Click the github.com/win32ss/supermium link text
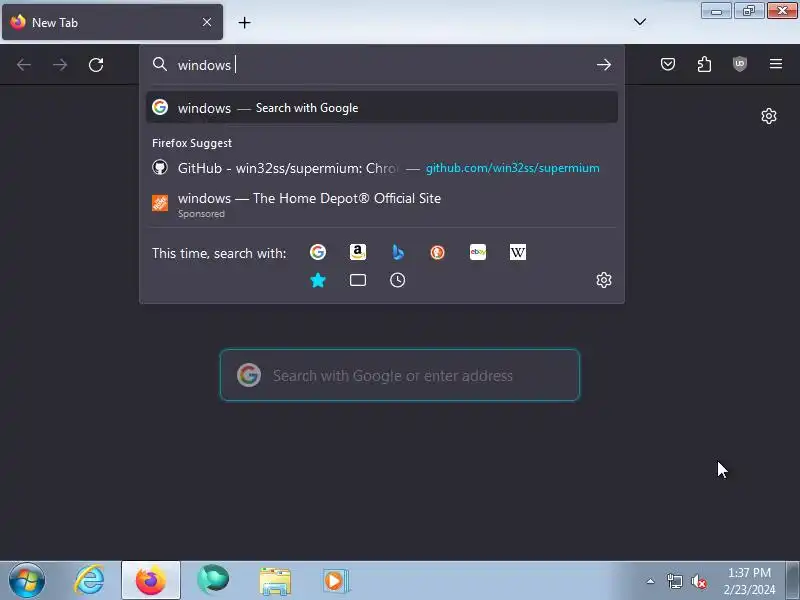Image resolution: width=800 pixels, height=600 pixels. 512,168
